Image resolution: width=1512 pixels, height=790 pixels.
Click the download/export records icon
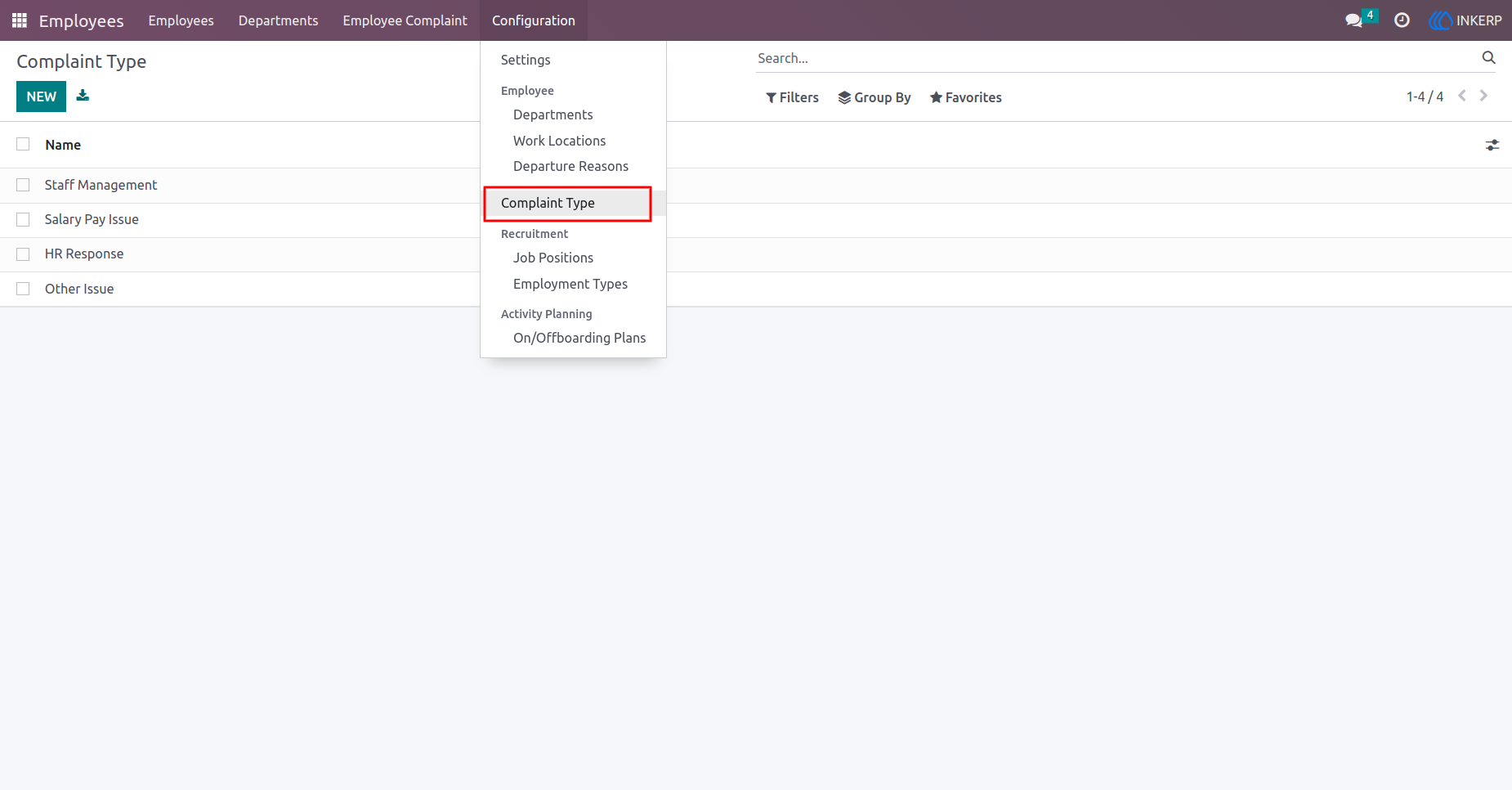click(83, 96)
